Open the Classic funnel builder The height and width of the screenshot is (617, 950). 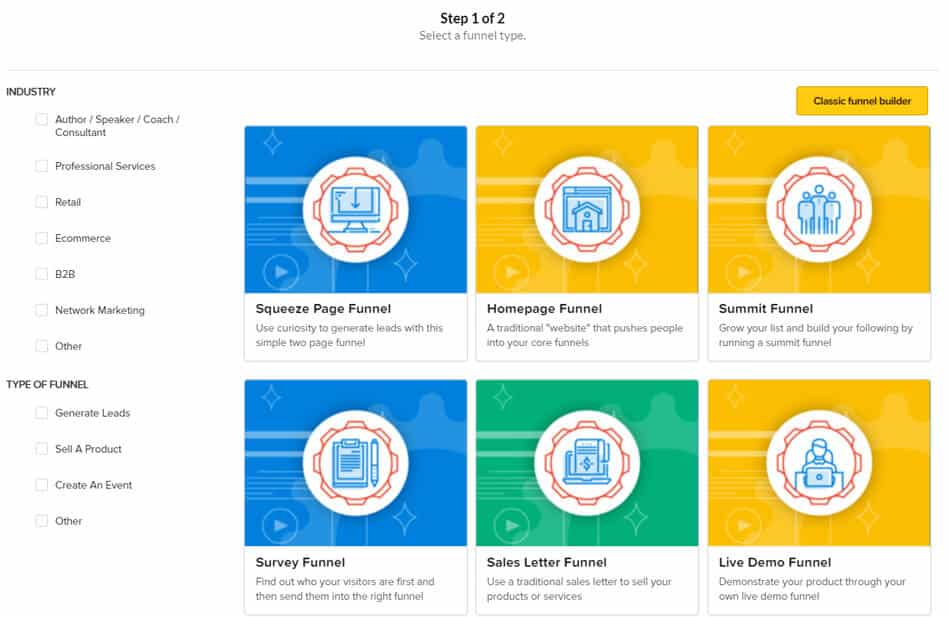[861, 100]
